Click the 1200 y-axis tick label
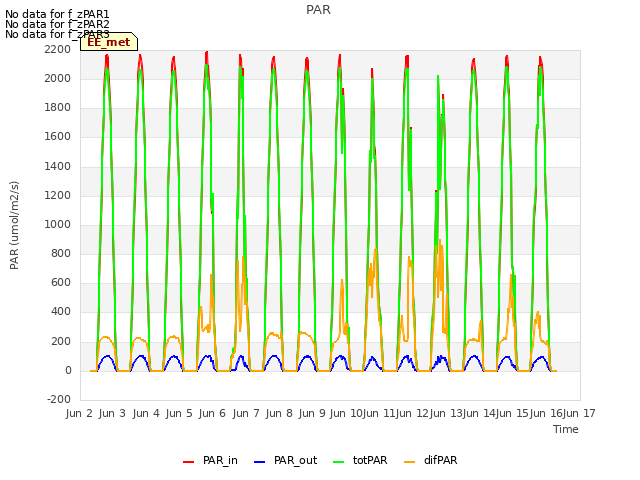 pyautogui.click(x=58, y=196)
